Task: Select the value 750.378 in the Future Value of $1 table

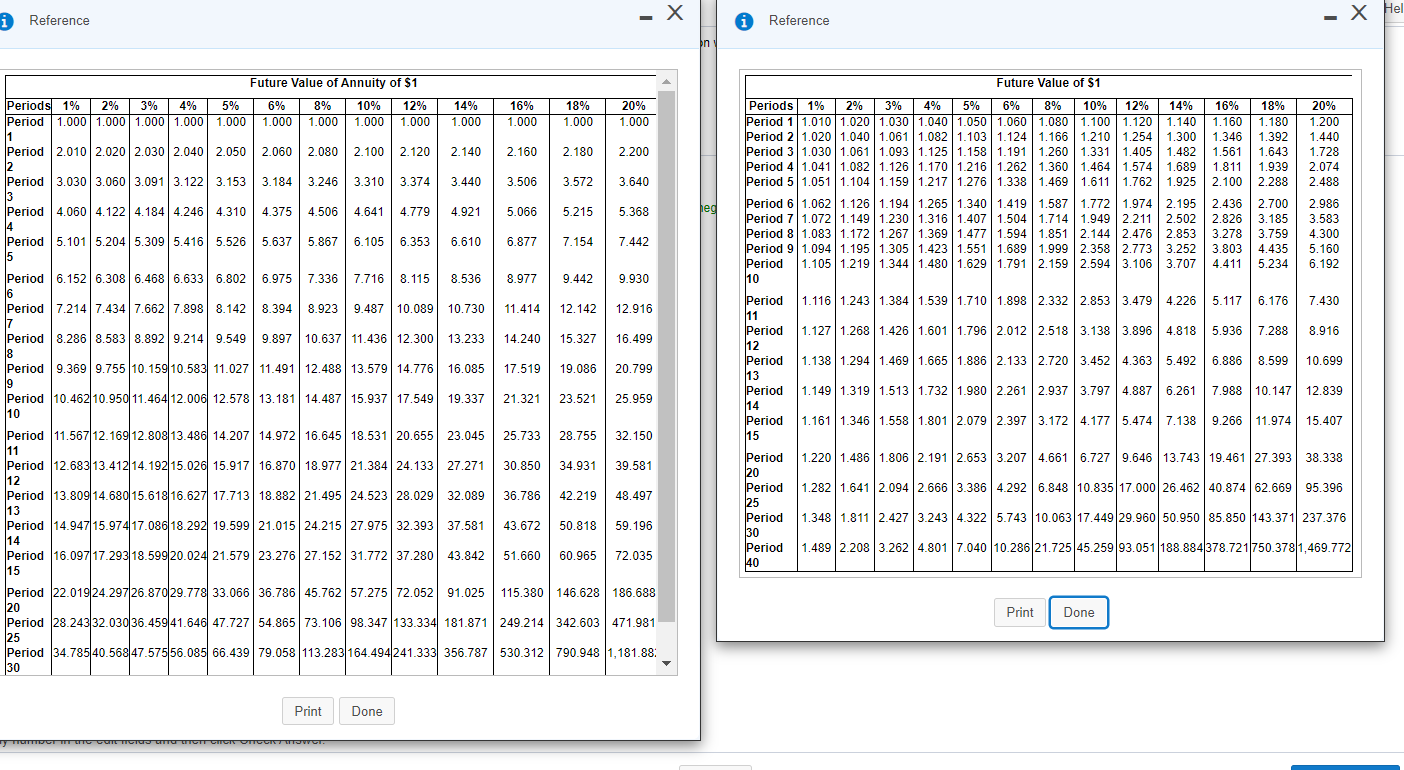Action: click(x=1272, y=548)
